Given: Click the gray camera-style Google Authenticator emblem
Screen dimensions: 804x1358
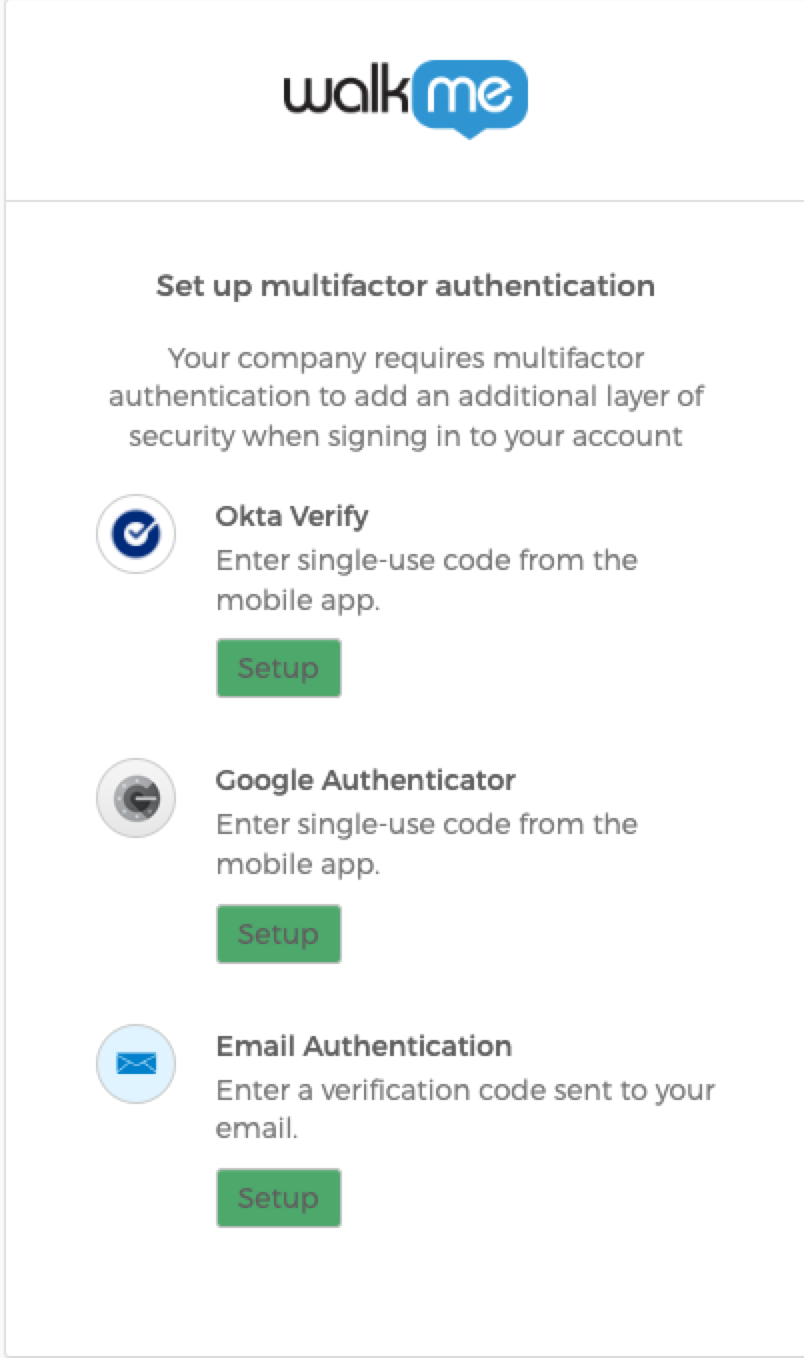Looking at the screenshot, I should [135, 798].
